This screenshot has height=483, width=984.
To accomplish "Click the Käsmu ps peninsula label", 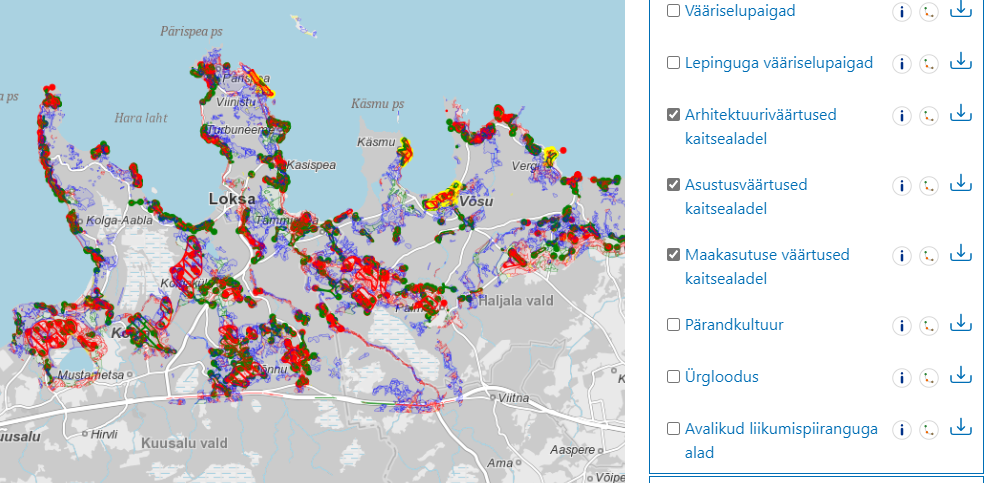I will [377, 104].
